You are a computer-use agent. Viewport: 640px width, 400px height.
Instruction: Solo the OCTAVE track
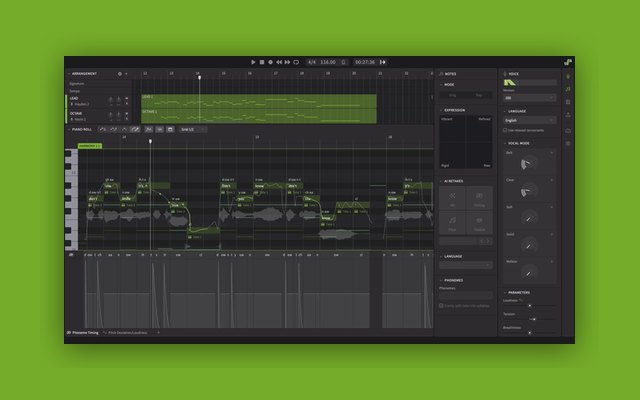coord(127,119)
